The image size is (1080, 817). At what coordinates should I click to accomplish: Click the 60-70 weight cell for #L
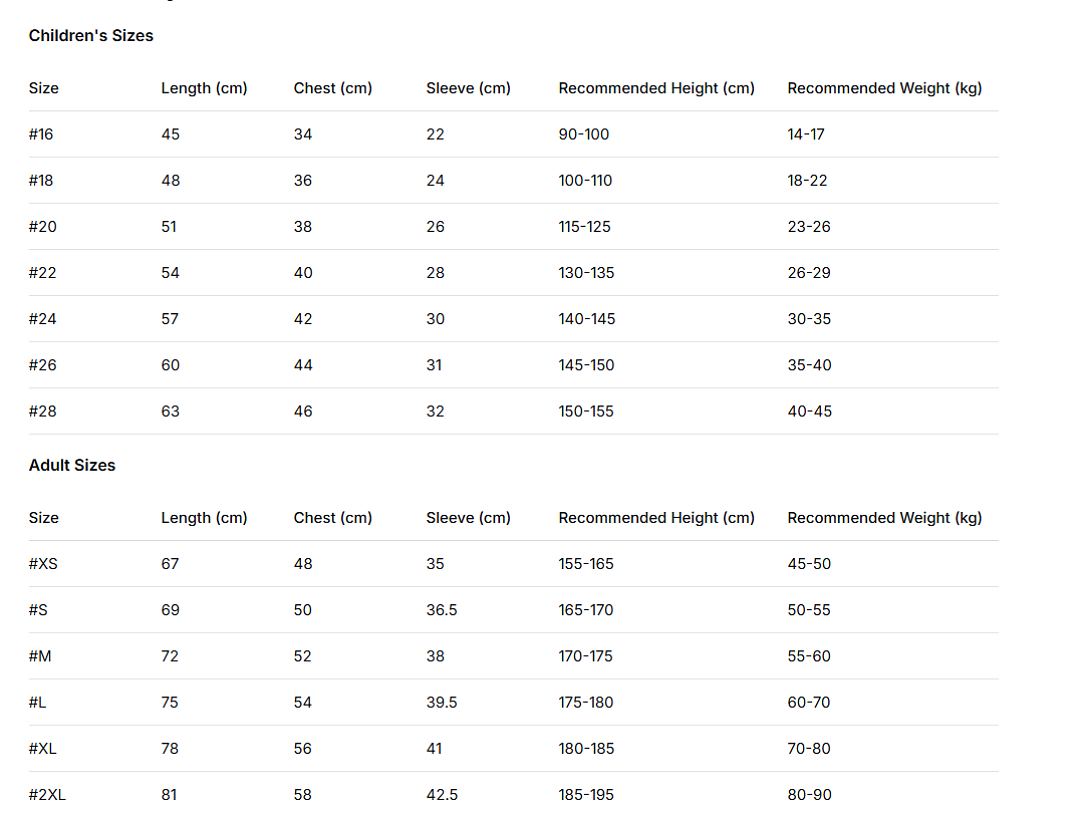pos(809,702)
